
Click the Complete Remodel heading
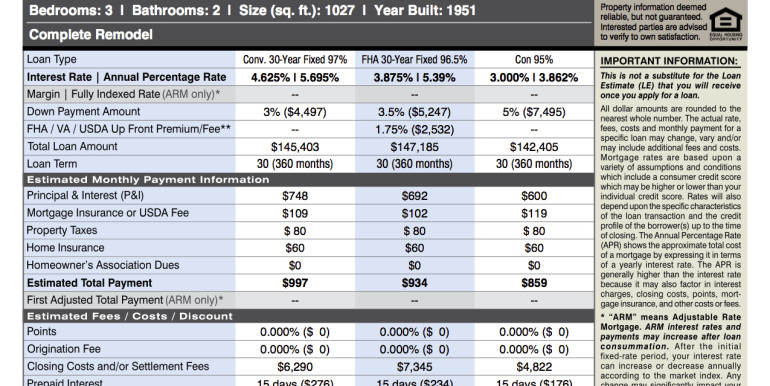91,35
